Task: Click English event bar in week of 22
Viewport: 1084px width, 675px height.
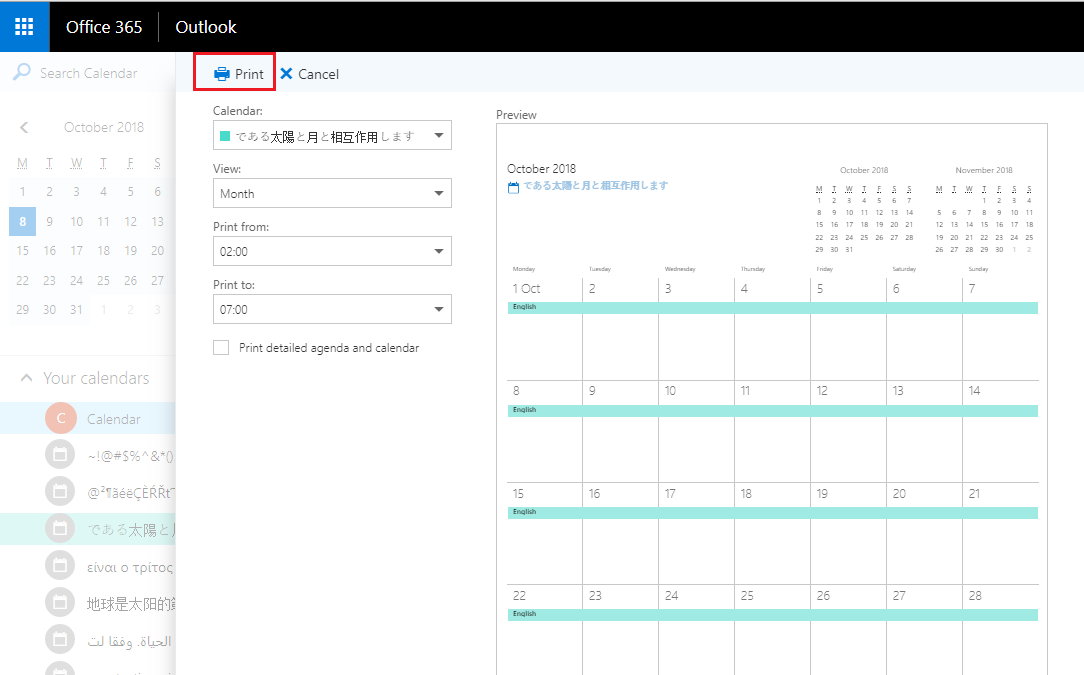Action: point(772,615)
